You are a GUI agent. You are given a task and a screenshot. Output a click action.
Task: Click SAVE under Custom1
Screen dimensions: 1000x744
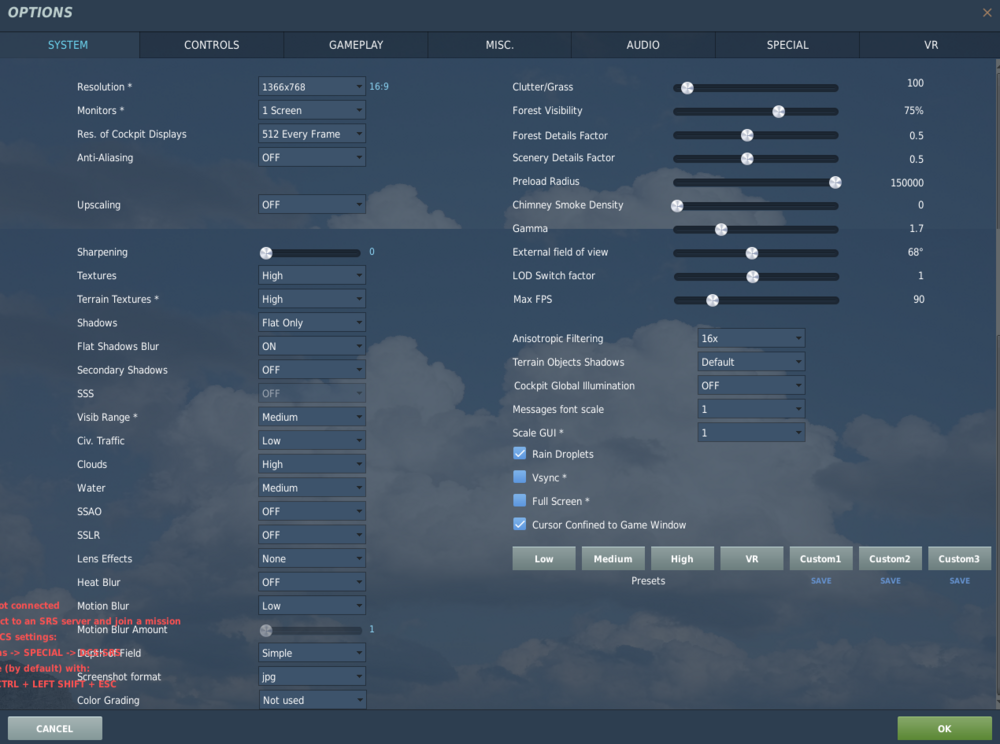(x=821, y=581)
